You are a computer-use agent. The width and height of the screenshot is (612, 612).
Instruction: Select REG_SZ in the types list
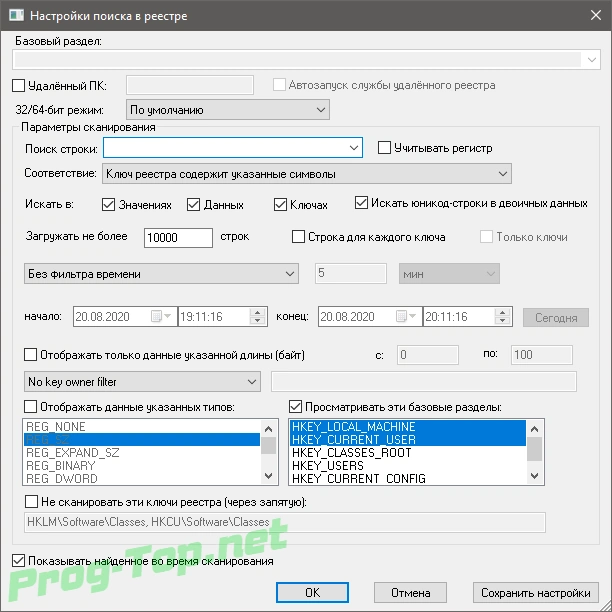[142, 439]
